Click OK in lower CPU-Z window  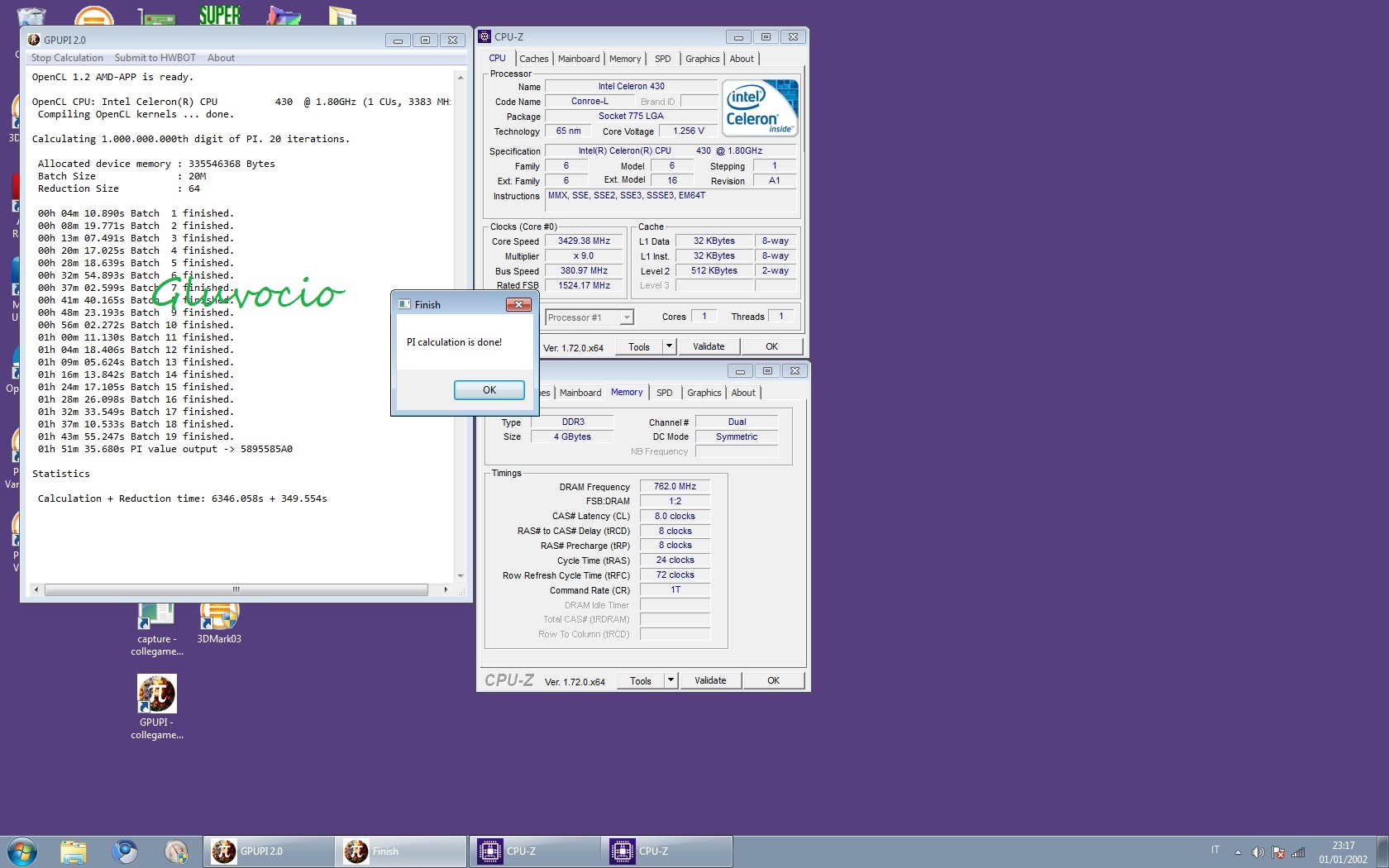tap(773, 681)
